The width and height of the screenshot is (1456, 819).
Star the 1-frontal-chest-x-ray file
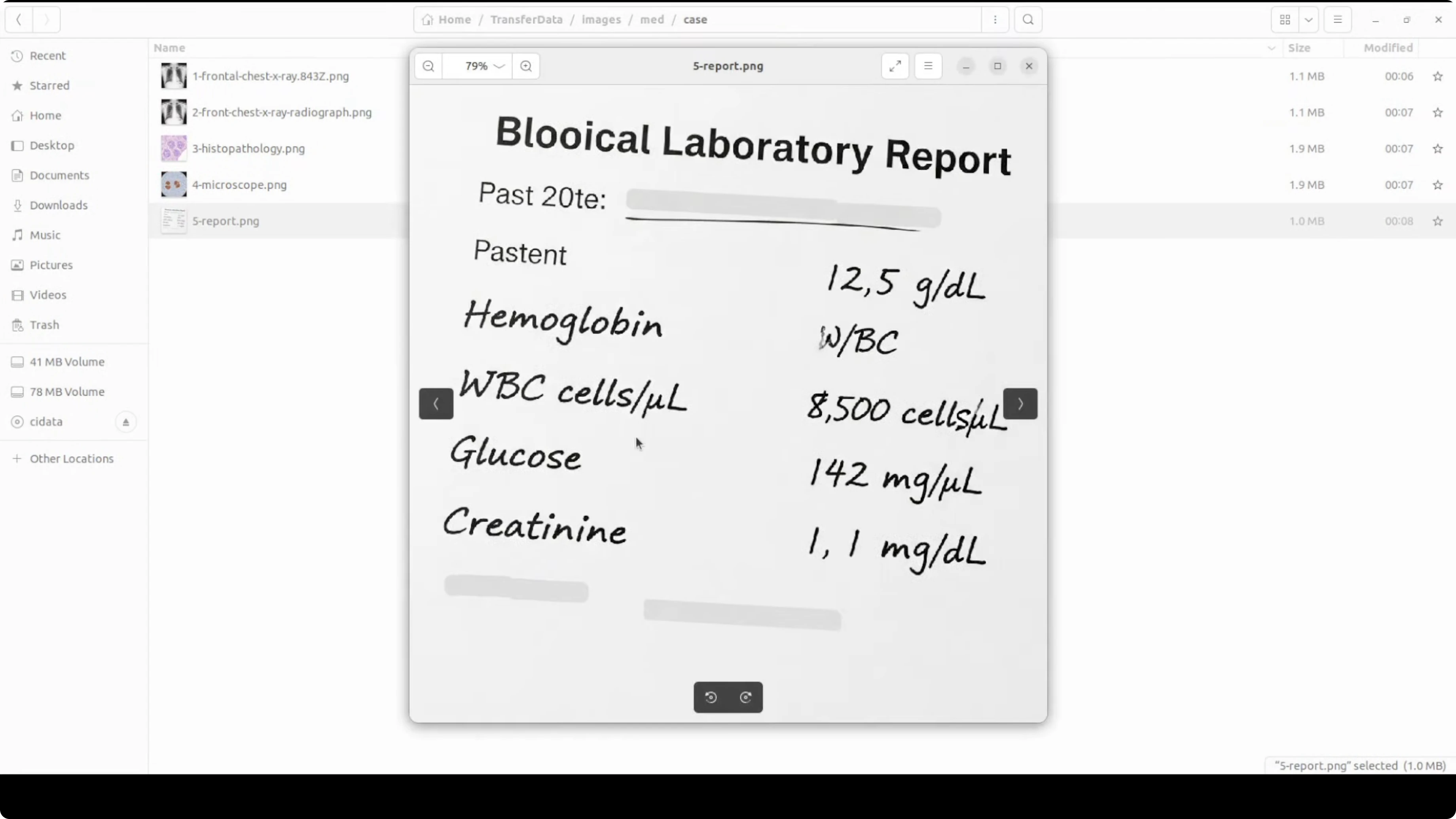pos(1437,76)
